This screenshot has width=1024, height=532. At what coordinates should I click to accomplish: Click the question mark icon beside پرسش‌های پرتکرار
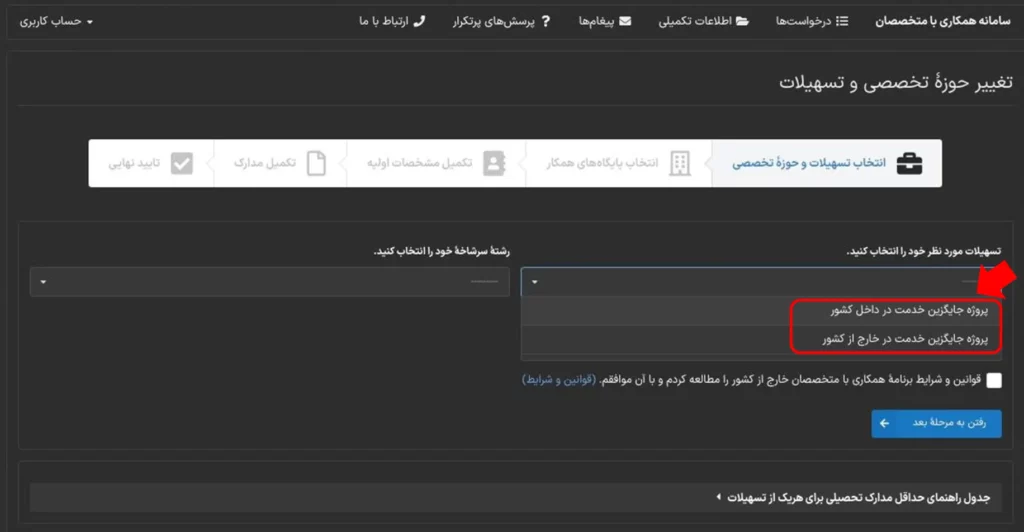click(546, 21)
